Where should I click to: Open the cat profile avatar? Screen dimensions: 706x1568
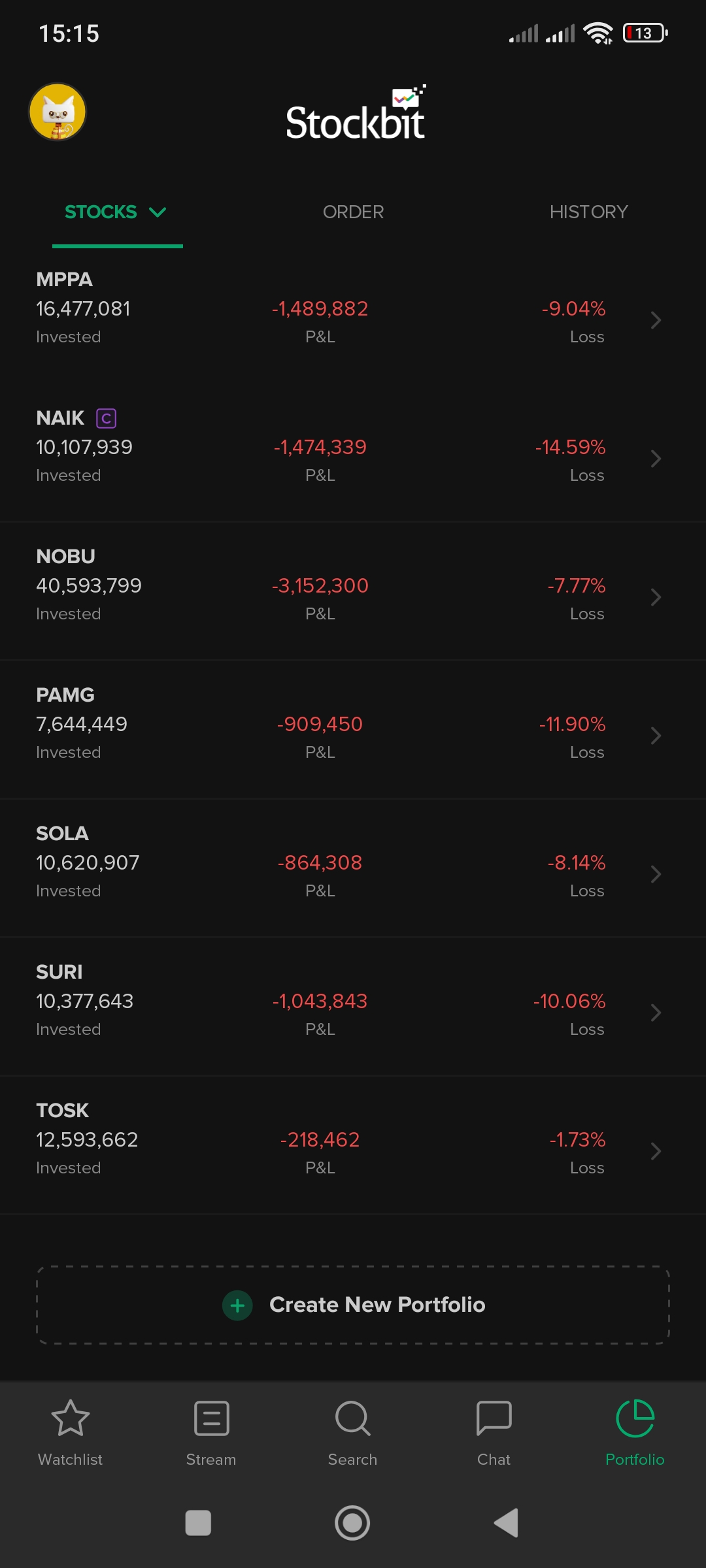point(58,112)
